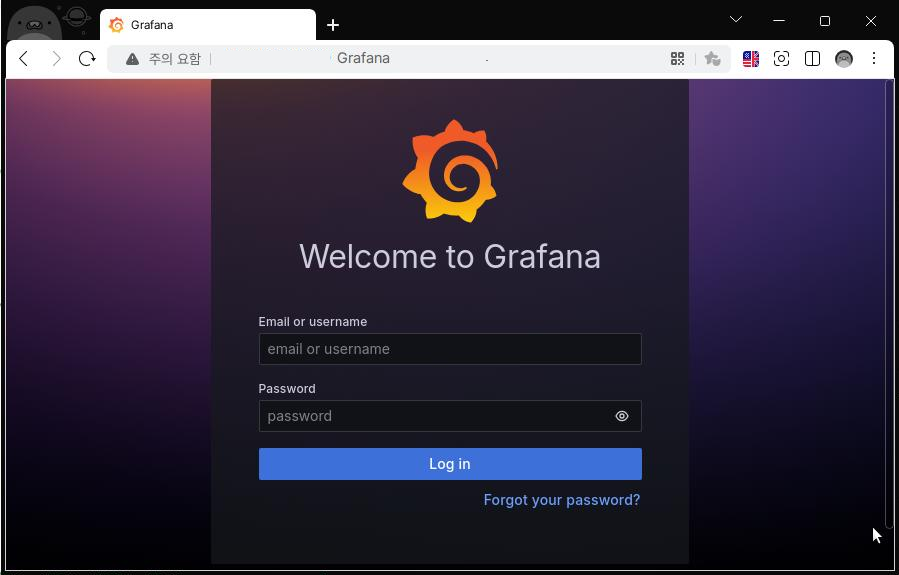Open the browser three-dot menu
Image resolution: width=899 pixels, height=575 pixels.
[874, 58]
